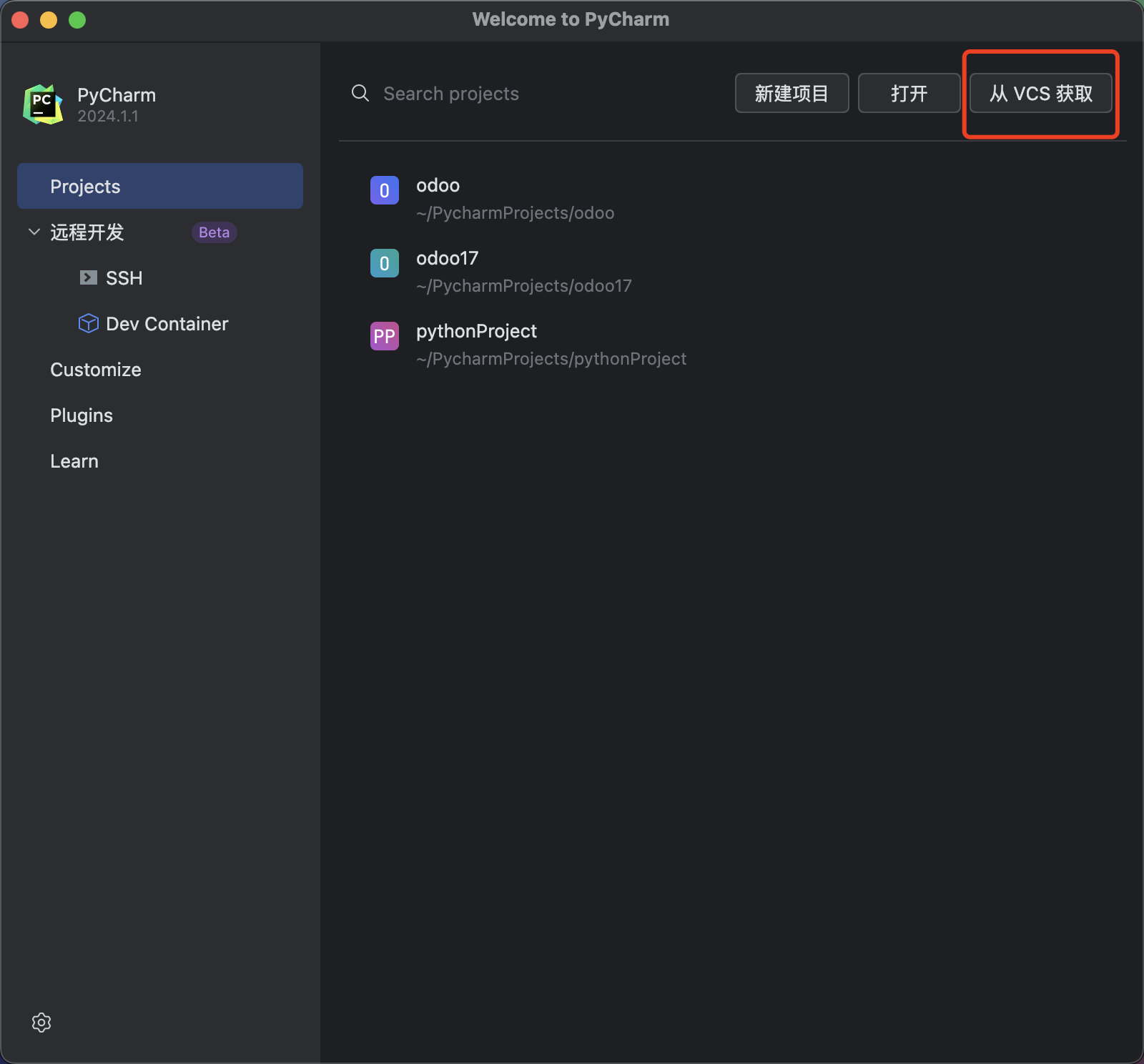
Task: Click the search magnifier icon
Action: tap(360, 93)
